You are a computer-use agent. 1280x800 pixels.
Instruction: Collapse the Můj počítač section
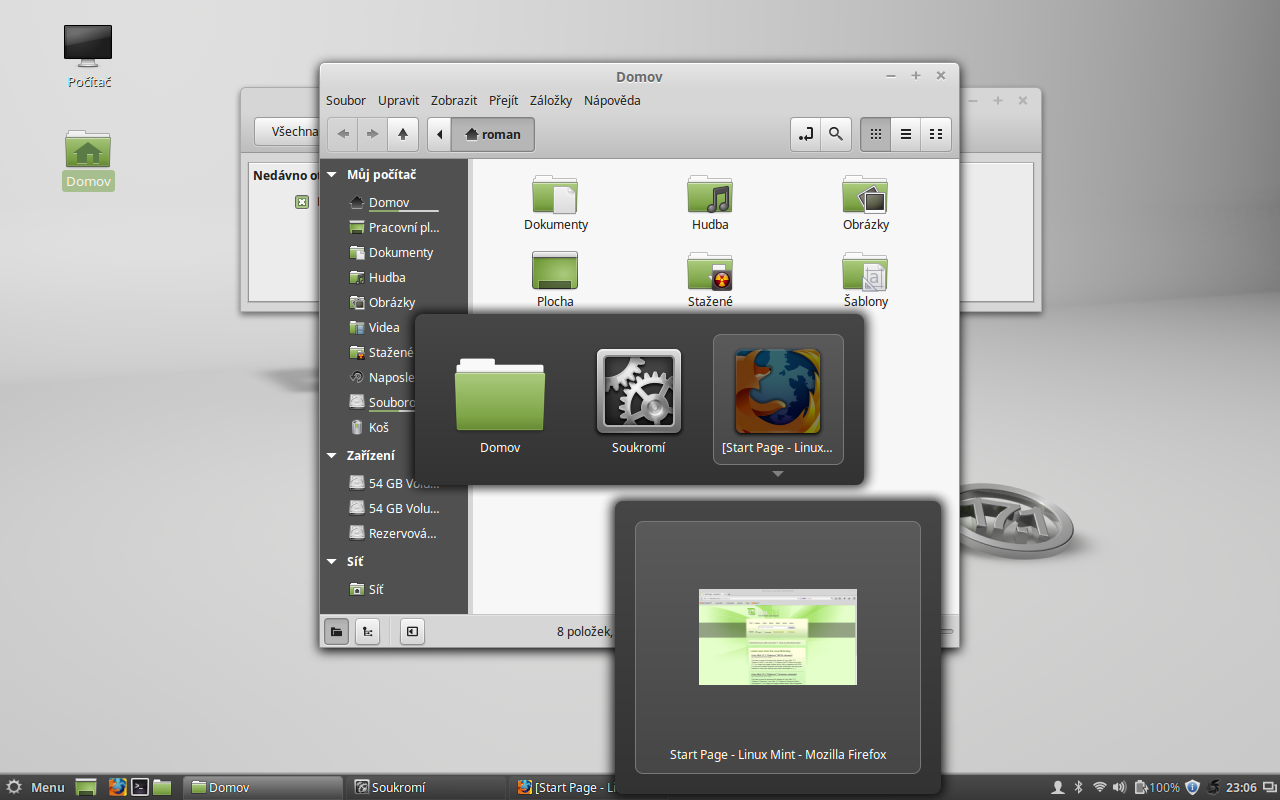tap(331, 174)
